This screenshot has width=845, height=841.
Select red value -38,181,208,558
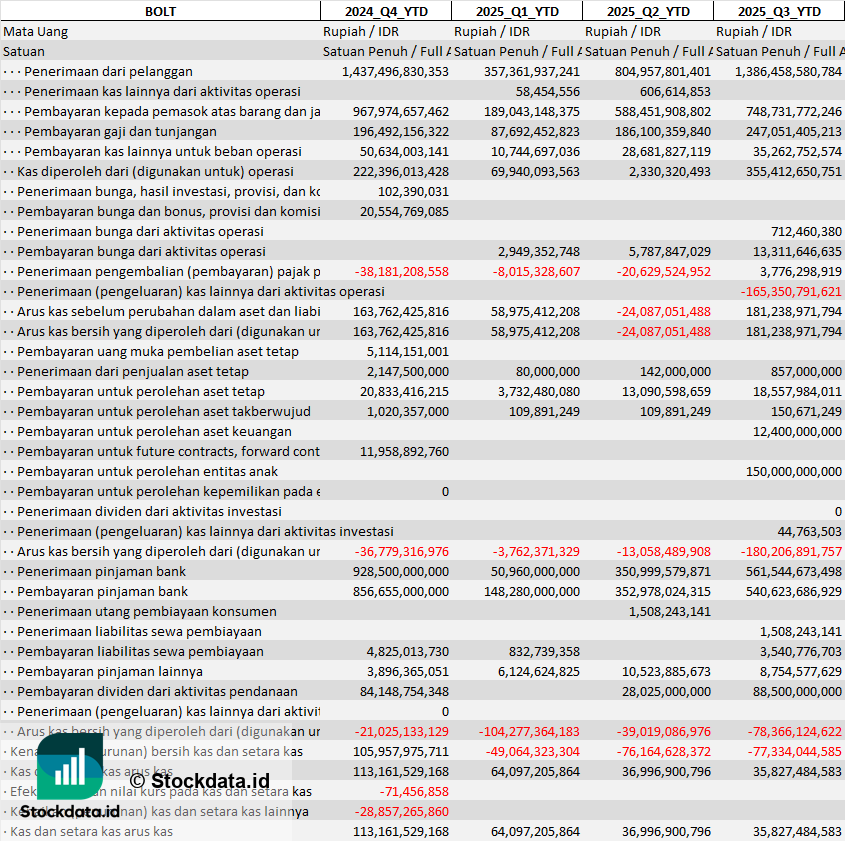pos(401,272)
